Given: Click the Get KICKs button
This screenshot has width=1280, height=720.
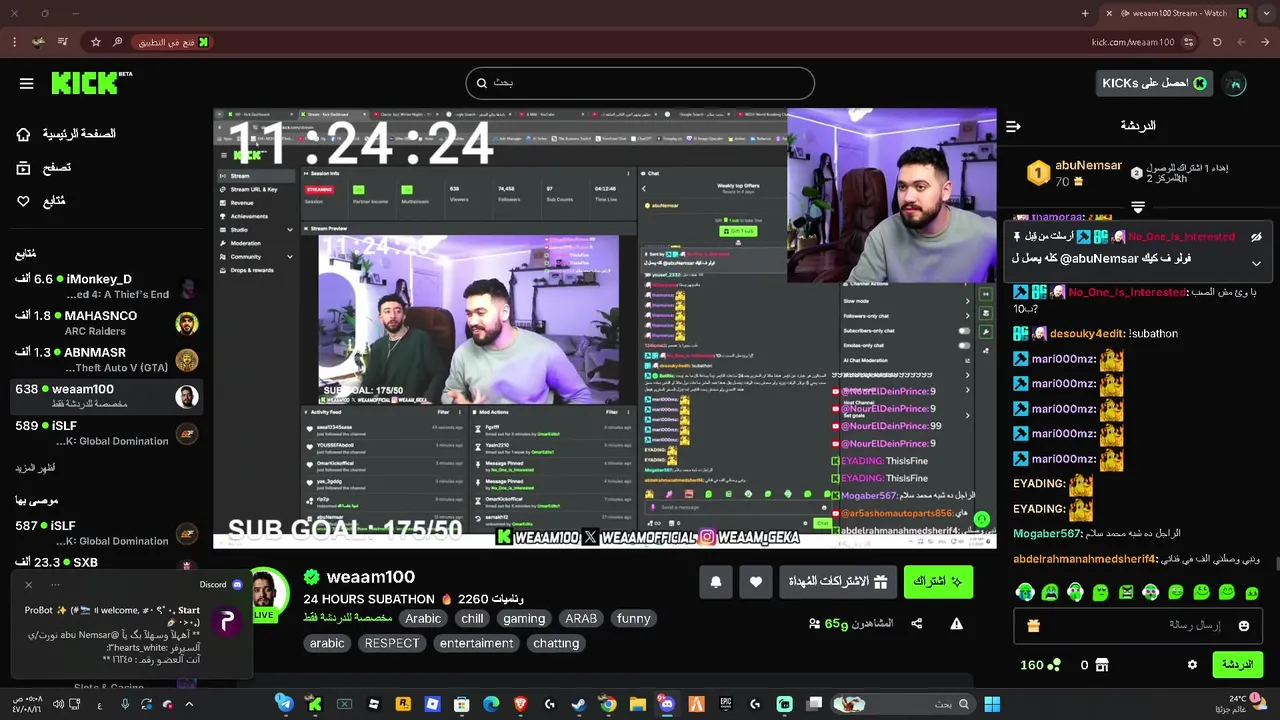Looking at the screenshot, I should pyautogui.click(x=1155, y=84).
